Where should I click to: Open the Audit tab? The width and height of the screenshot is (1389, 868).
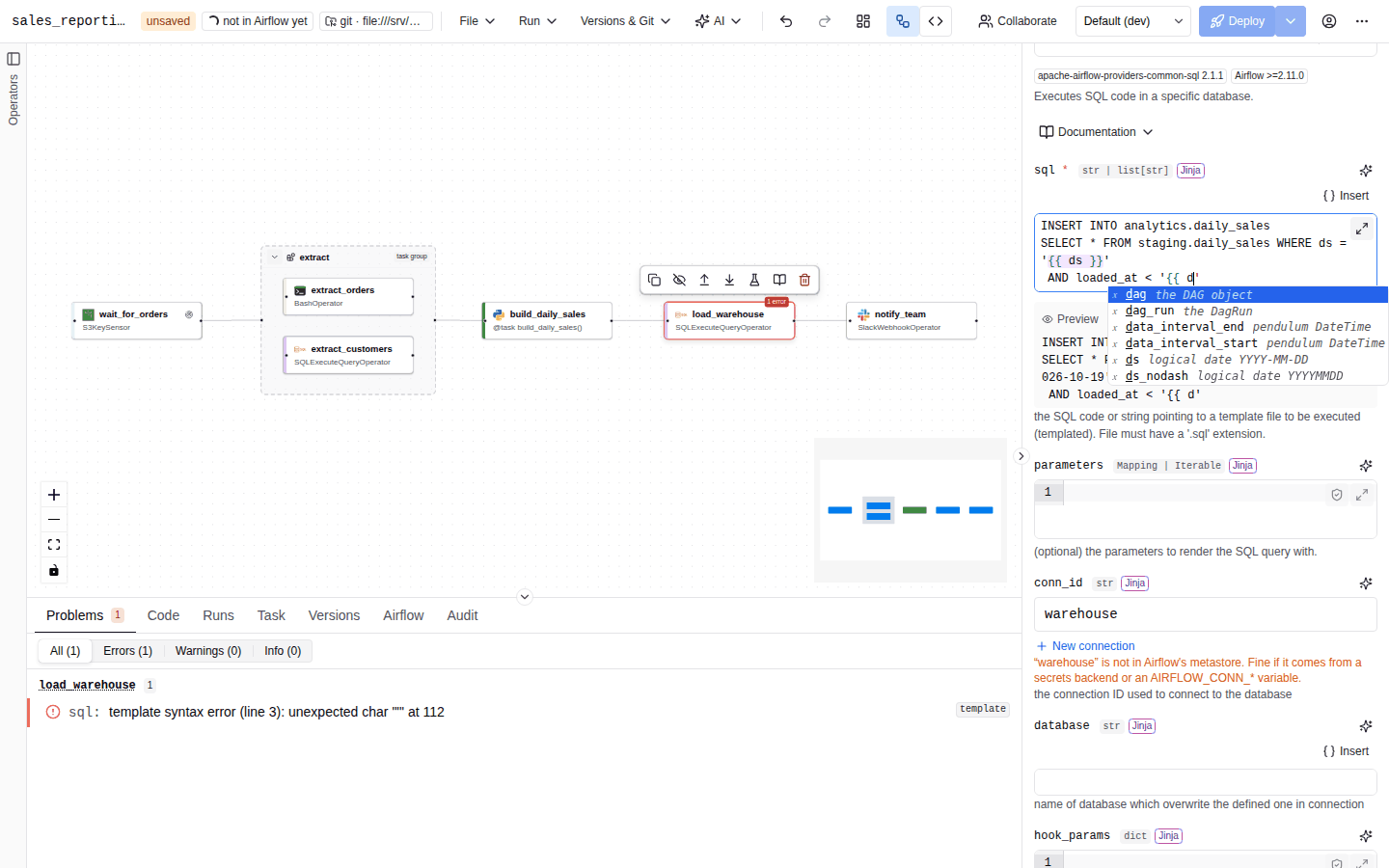462,615
